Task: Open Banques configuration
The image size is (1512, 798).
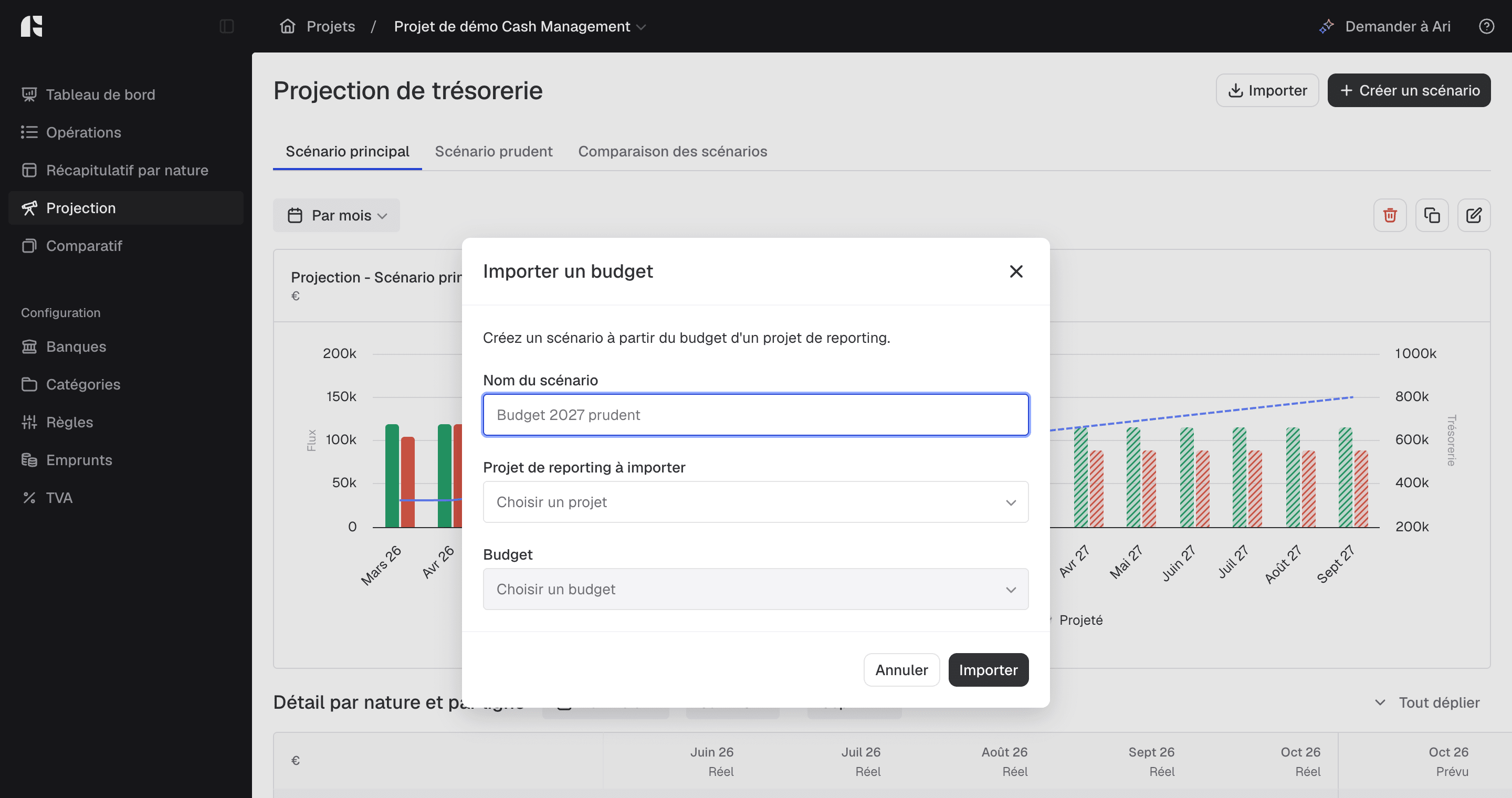Action: [125, 347]
